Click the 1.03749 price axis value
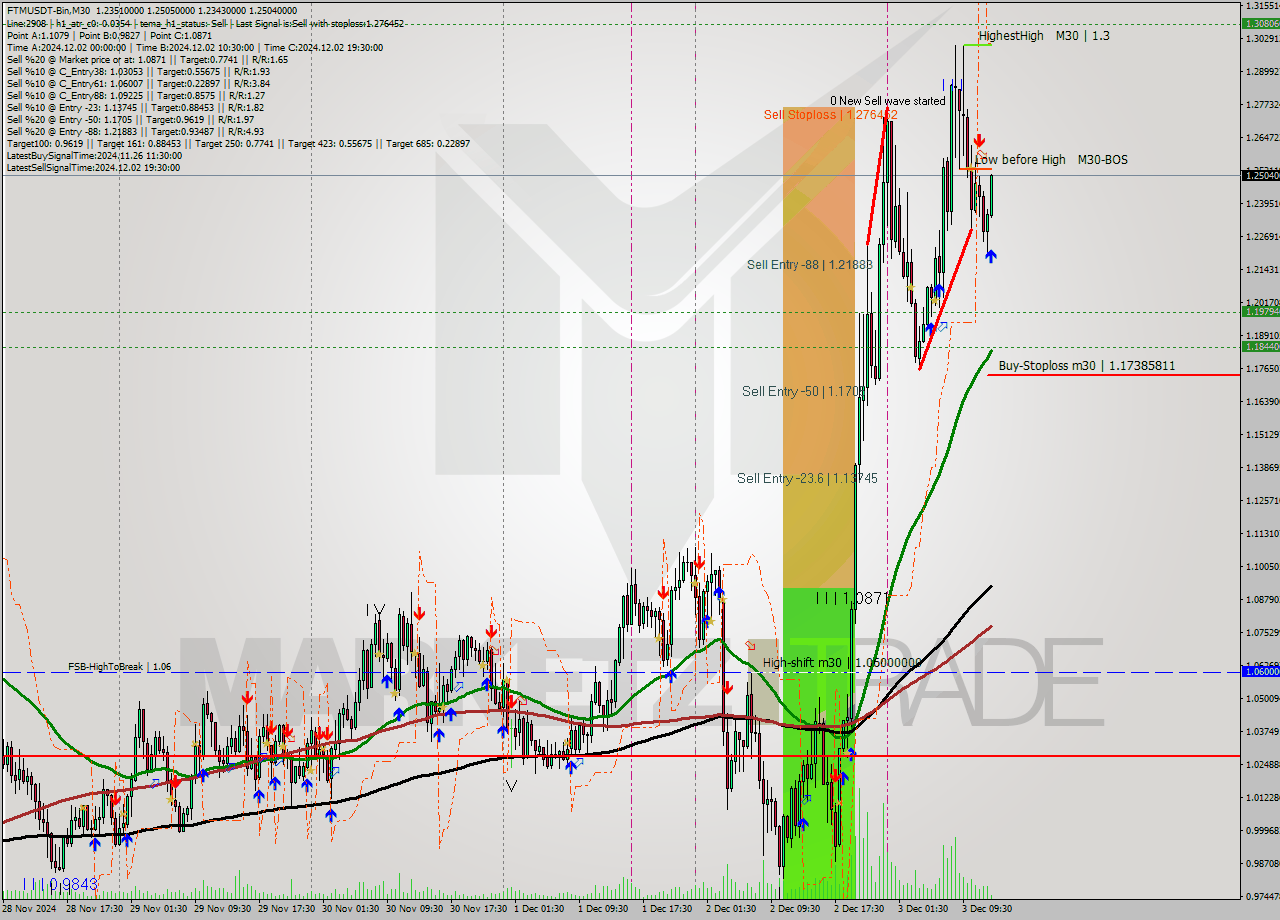The width and height of the screenshot is (1280, 920). click(1262, 732)
